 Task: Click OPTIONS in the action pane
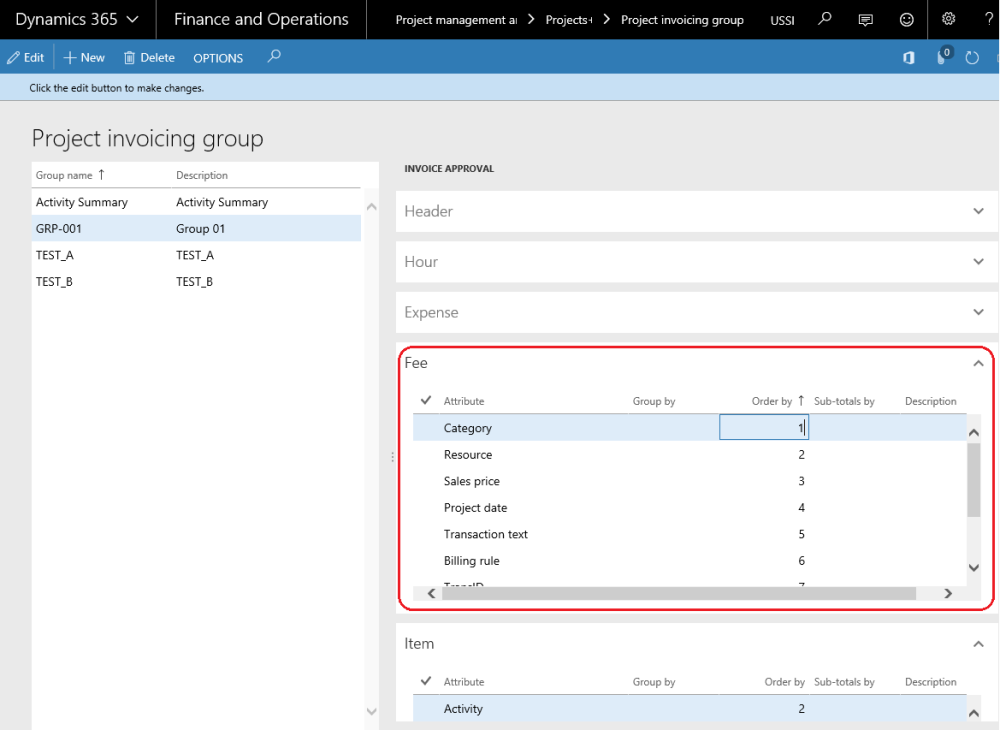218,57
